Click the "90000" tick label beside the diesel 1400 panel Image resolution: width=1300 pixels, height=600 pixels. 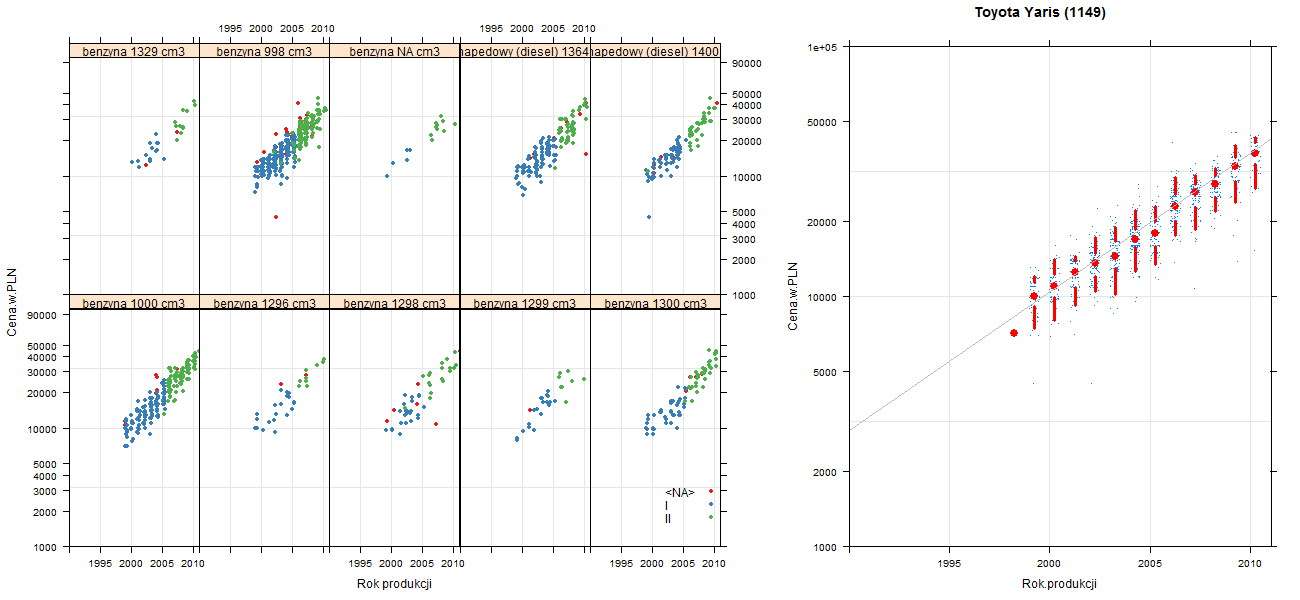(x=748, y=64)
